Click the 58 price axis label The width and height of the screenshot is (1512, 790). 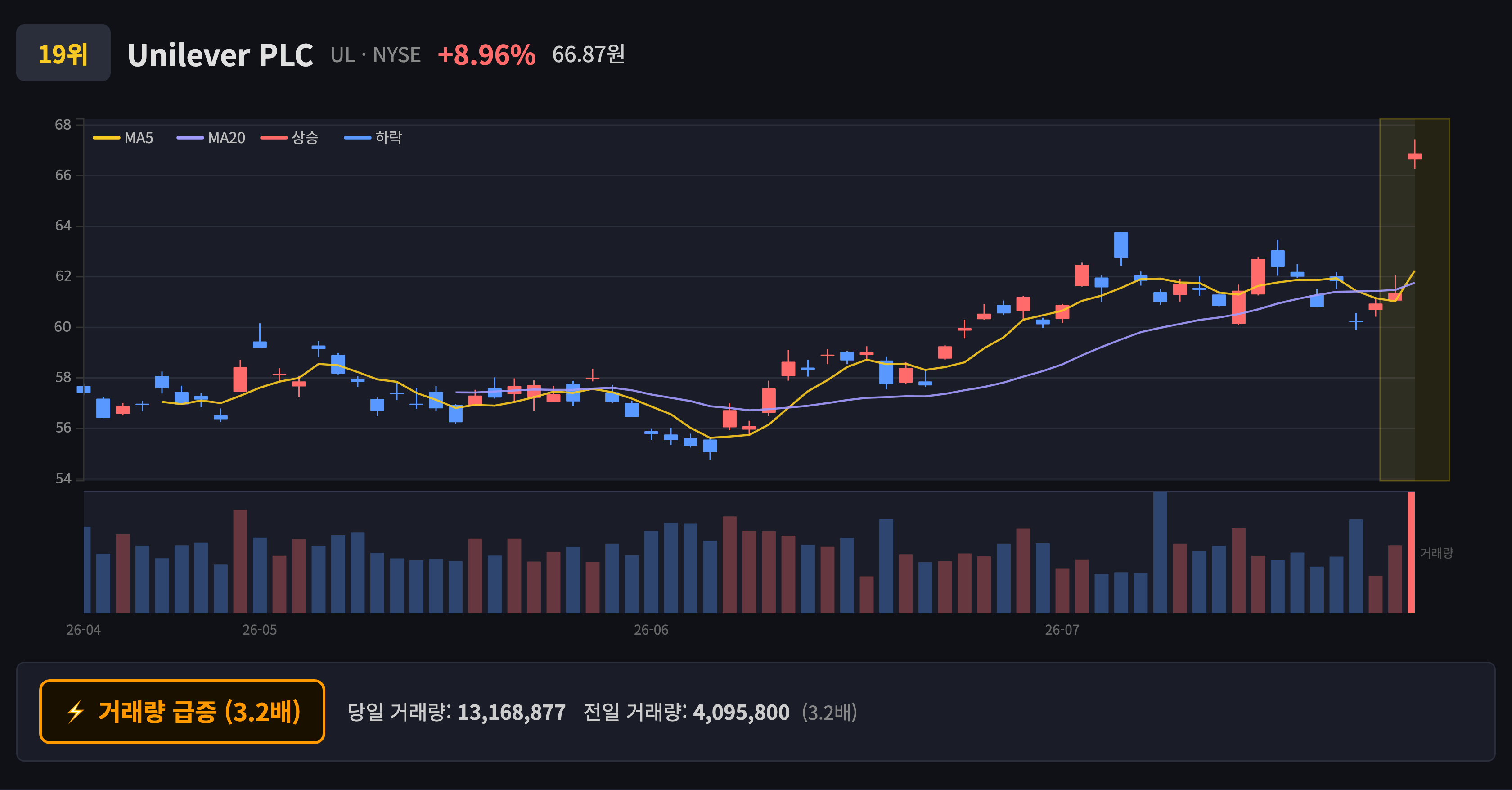63,377
